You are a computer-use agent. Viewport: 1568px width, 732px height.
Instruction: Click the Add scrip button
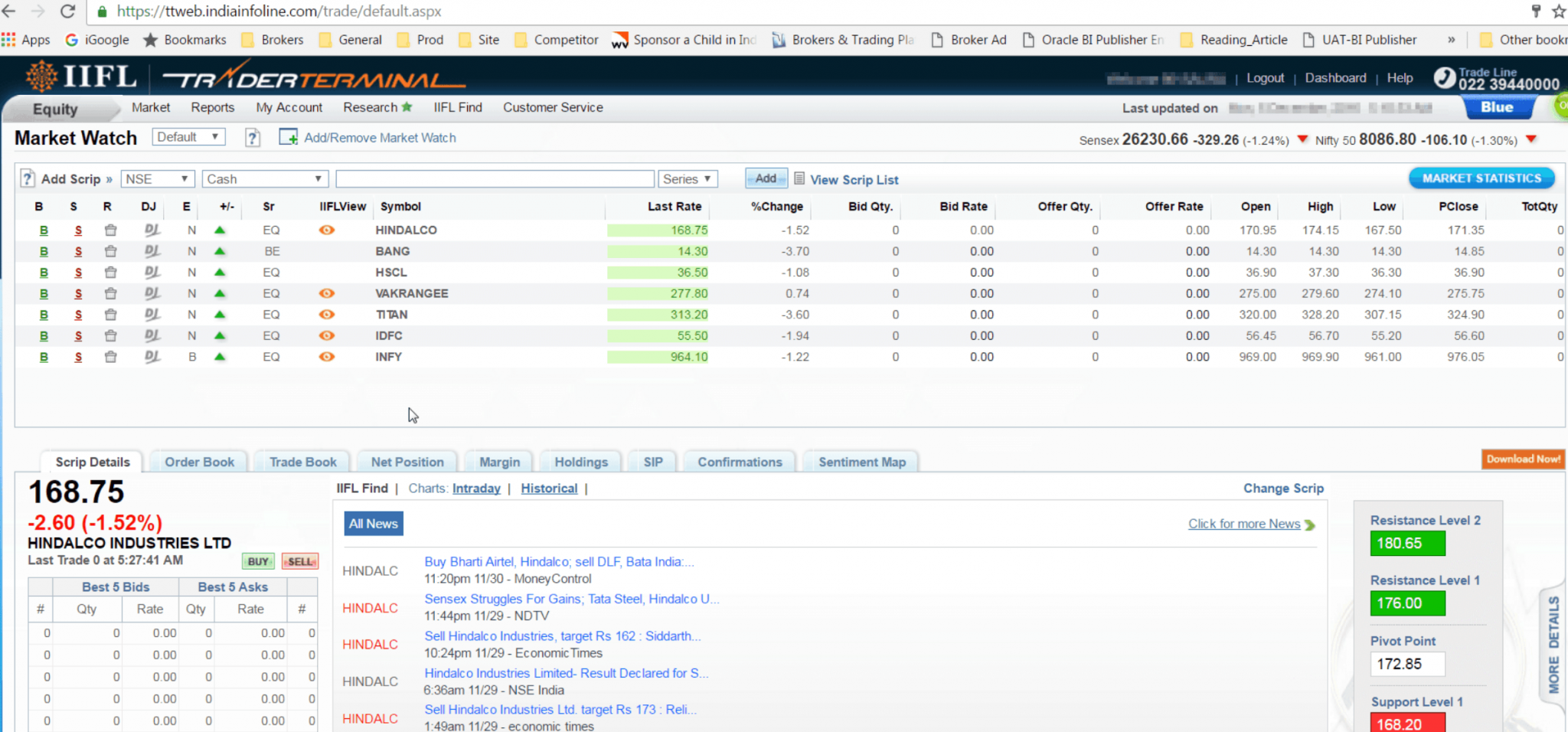(766, 178)
